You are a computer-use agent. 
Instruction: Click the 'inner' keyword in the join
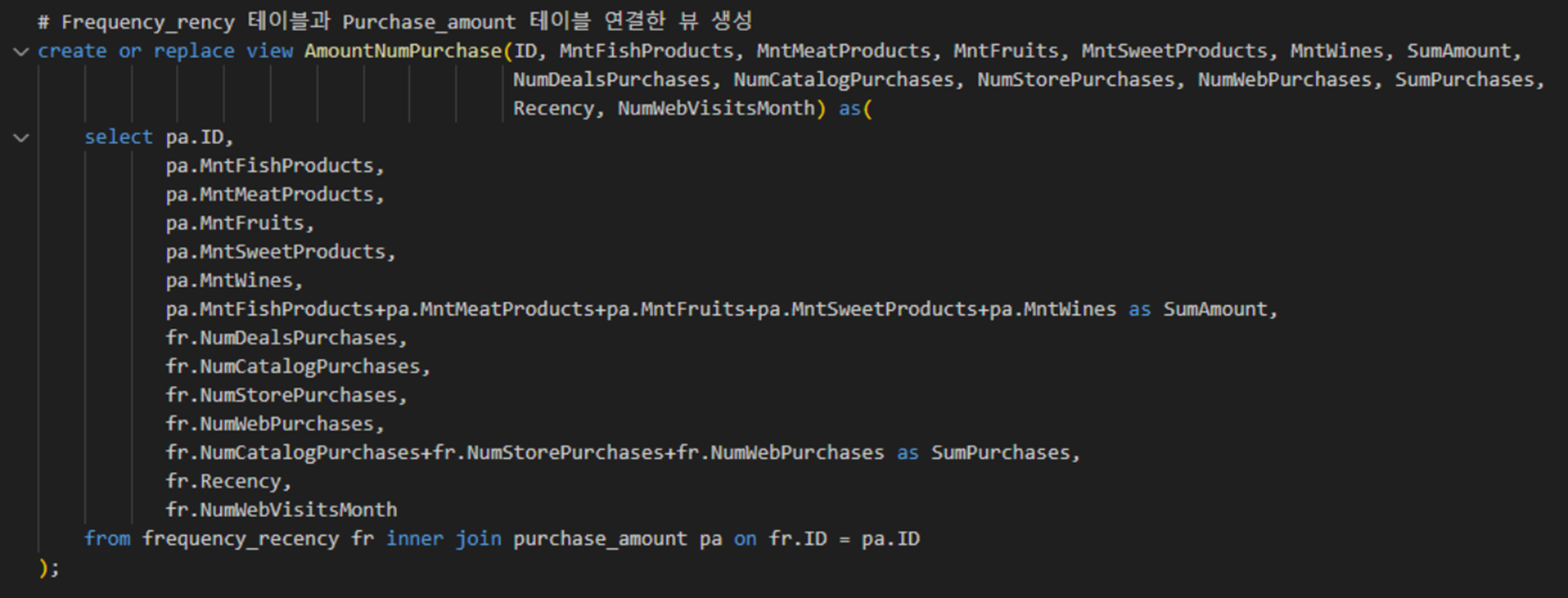click(x=415, y=539)
